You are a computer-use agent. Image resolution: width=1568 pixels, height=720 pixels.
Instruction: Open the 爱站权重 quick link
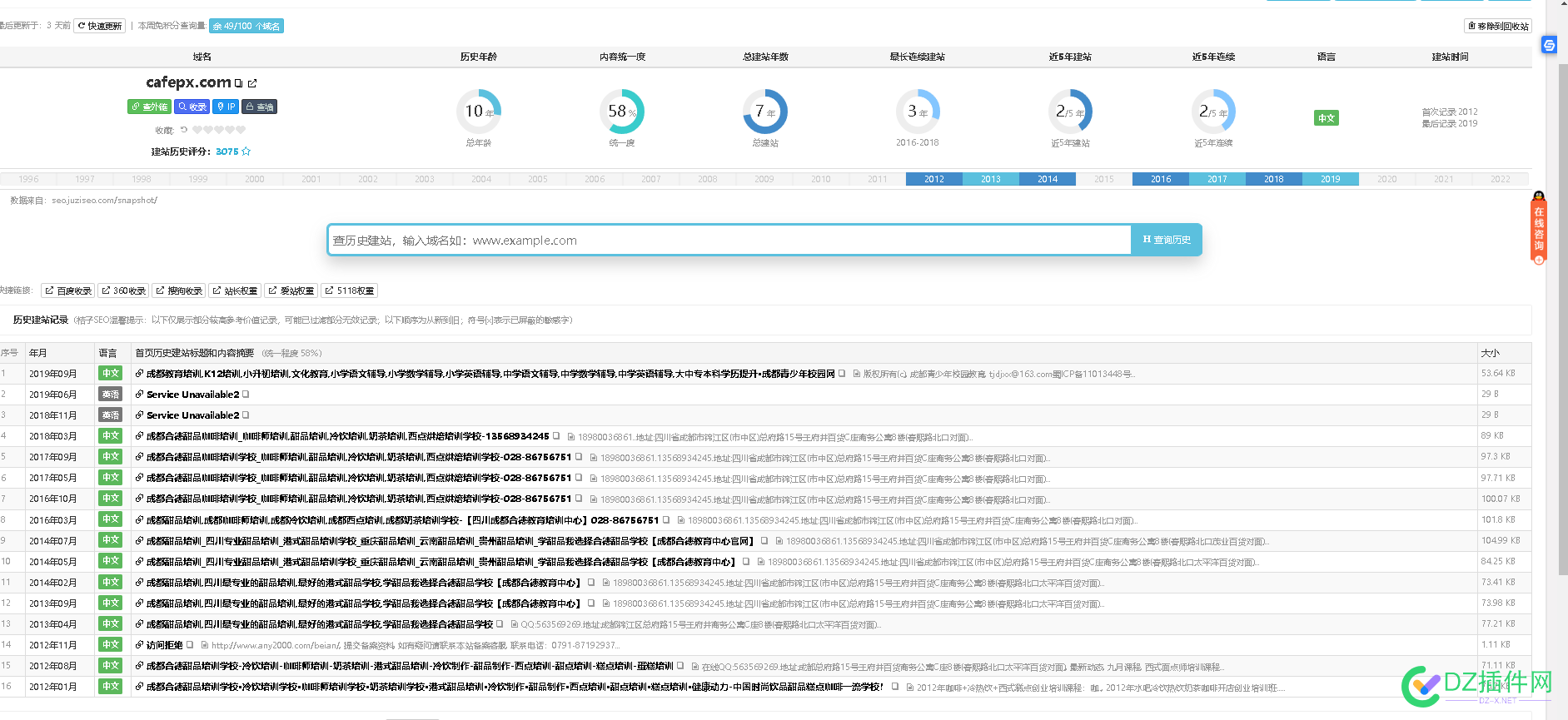[x=291, y=290]
